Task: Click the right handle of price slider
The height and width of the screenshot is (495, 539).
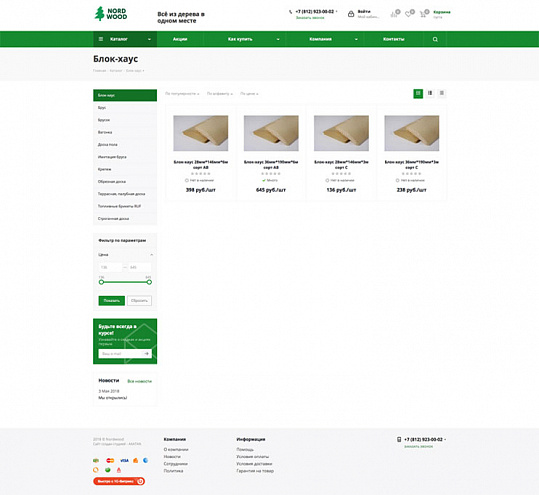Action: point(149,282)
